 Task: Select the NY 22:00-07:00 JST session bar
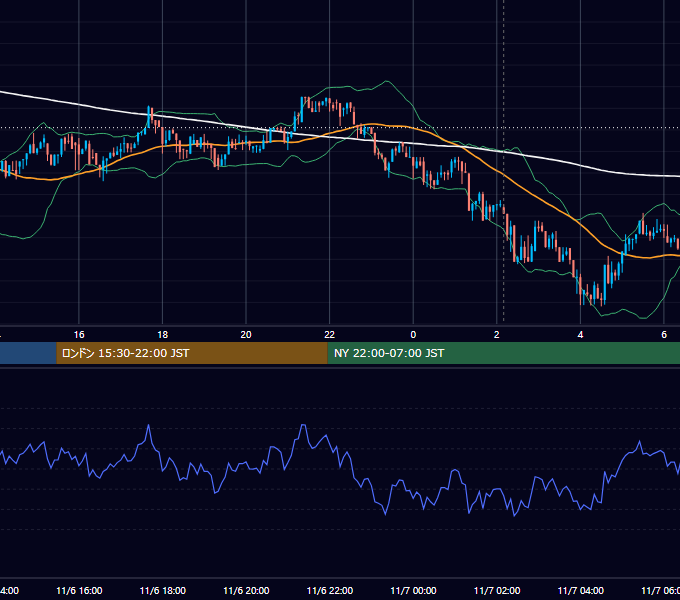coord(503,353)
